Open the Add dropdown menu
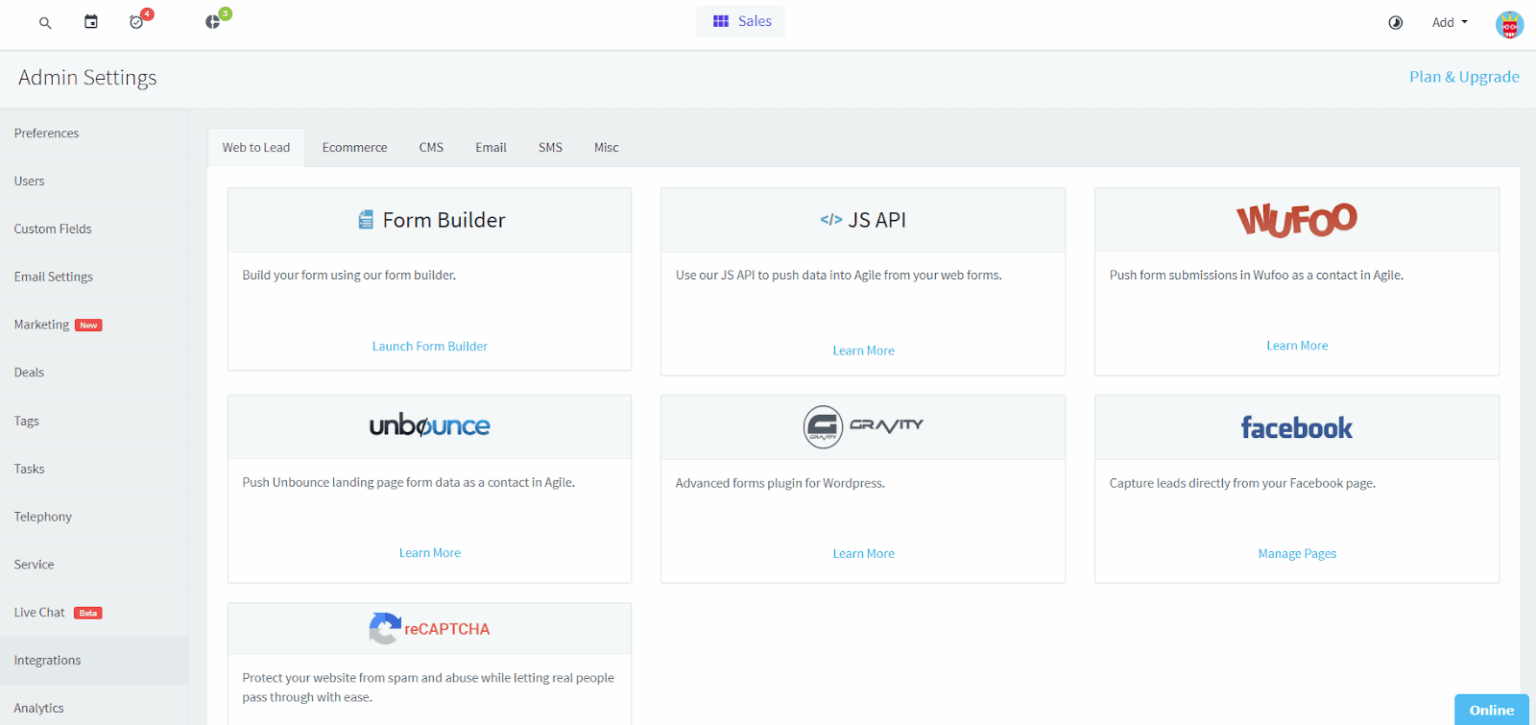This screenshot has height=725, width=1536. 1449,22
